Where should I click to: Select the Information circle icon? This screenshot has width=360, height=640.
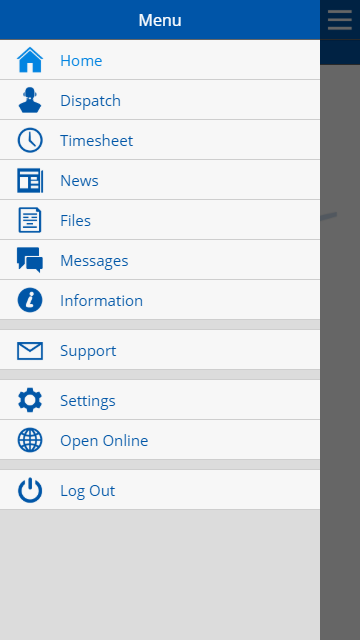pos(30,300)
